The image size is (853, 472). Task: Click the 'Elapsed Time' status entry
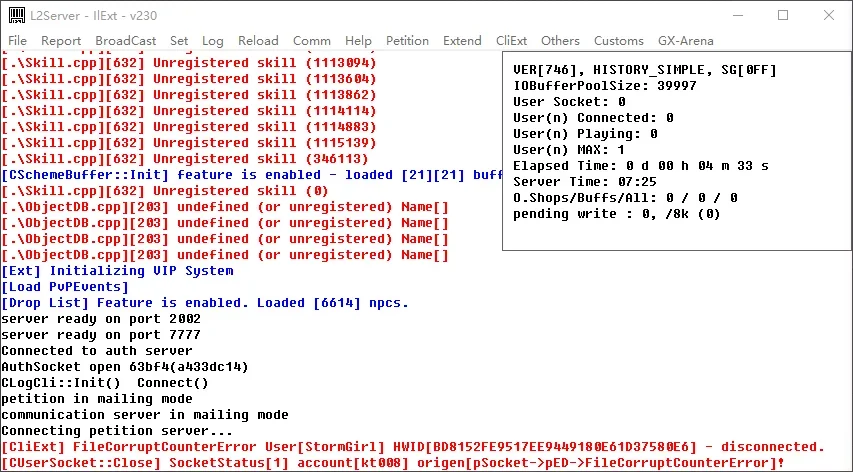641,166
